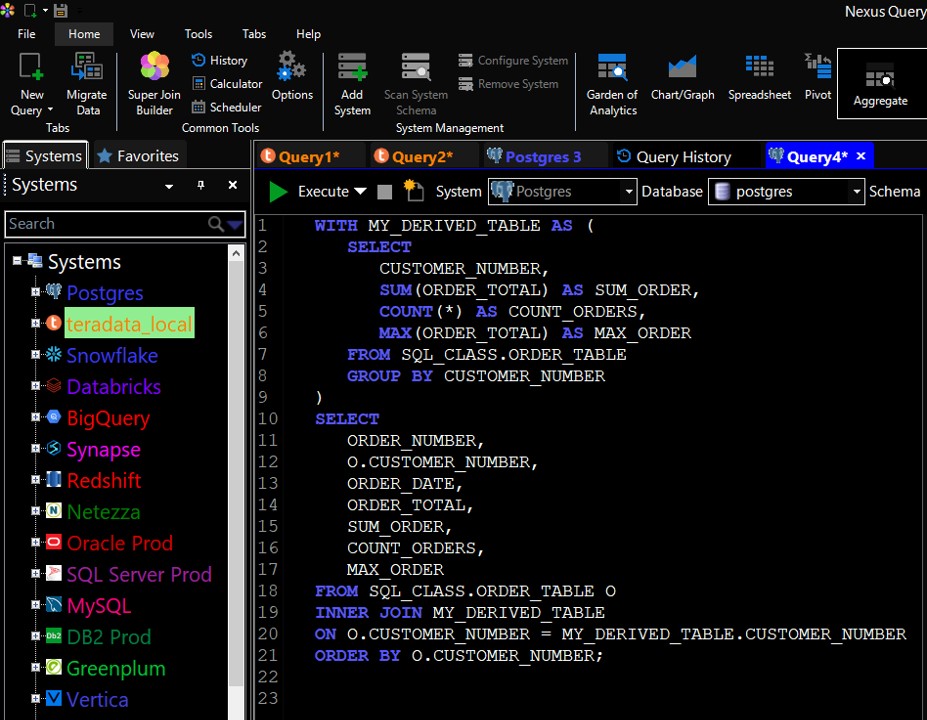
Task: Open the Database postgres dropdown
Action: click(x=855, y=192)
